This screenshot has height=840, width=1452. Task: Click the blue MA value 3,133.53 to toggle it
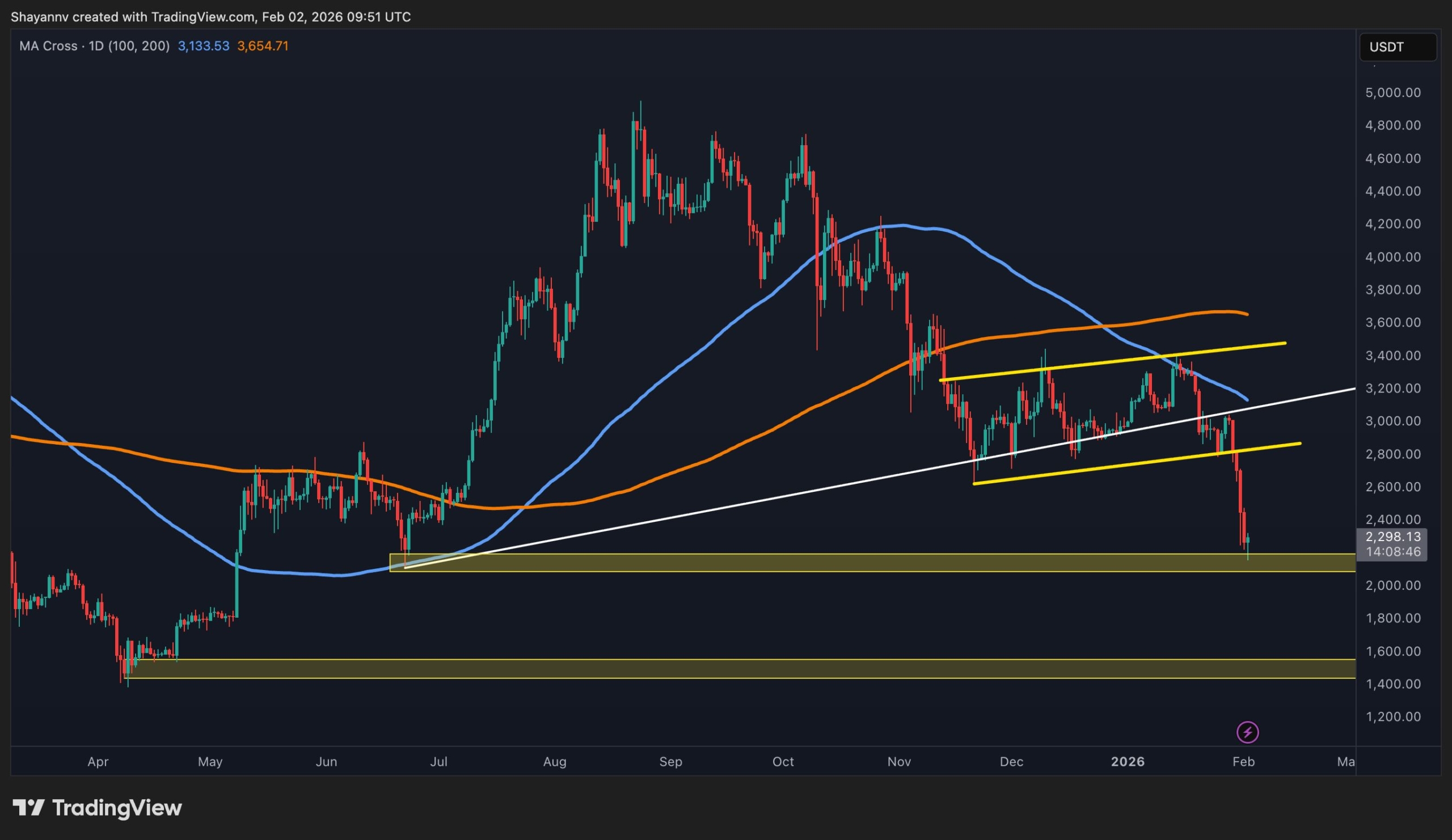(203, 46)
